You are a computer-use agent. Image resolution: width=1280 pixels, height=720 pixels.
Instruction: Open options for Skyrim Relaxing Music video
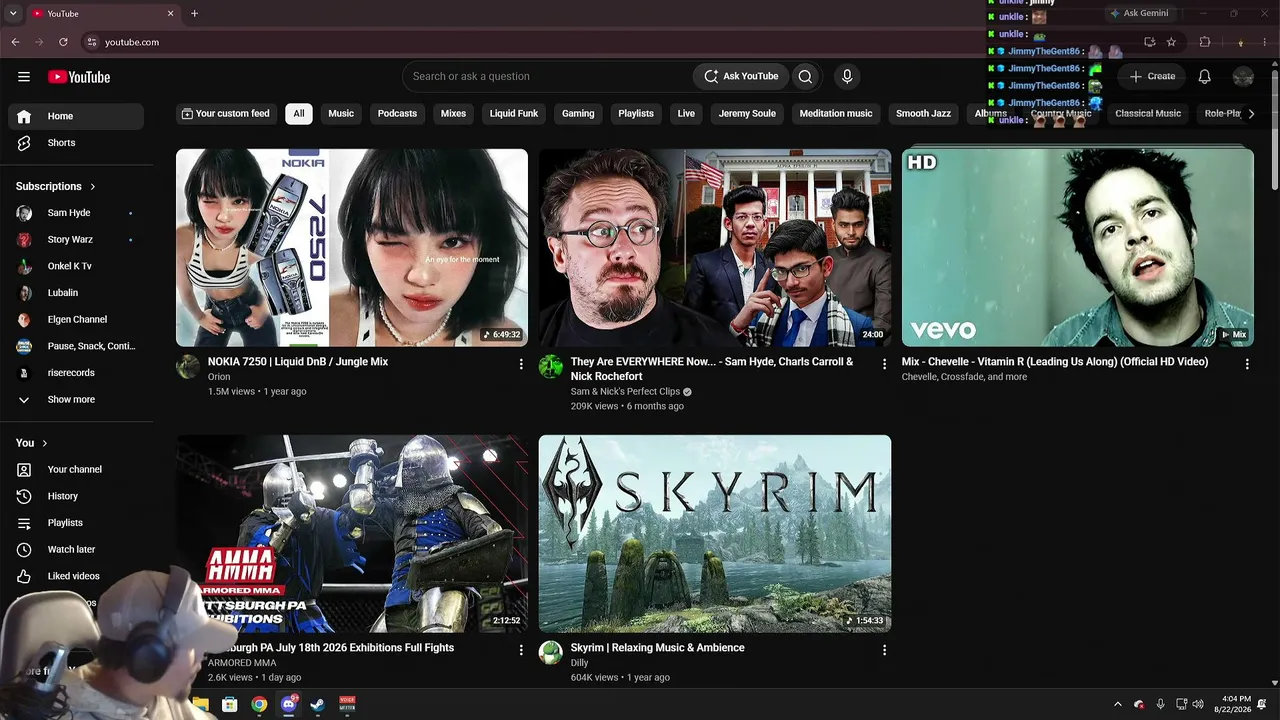point(884,650)
